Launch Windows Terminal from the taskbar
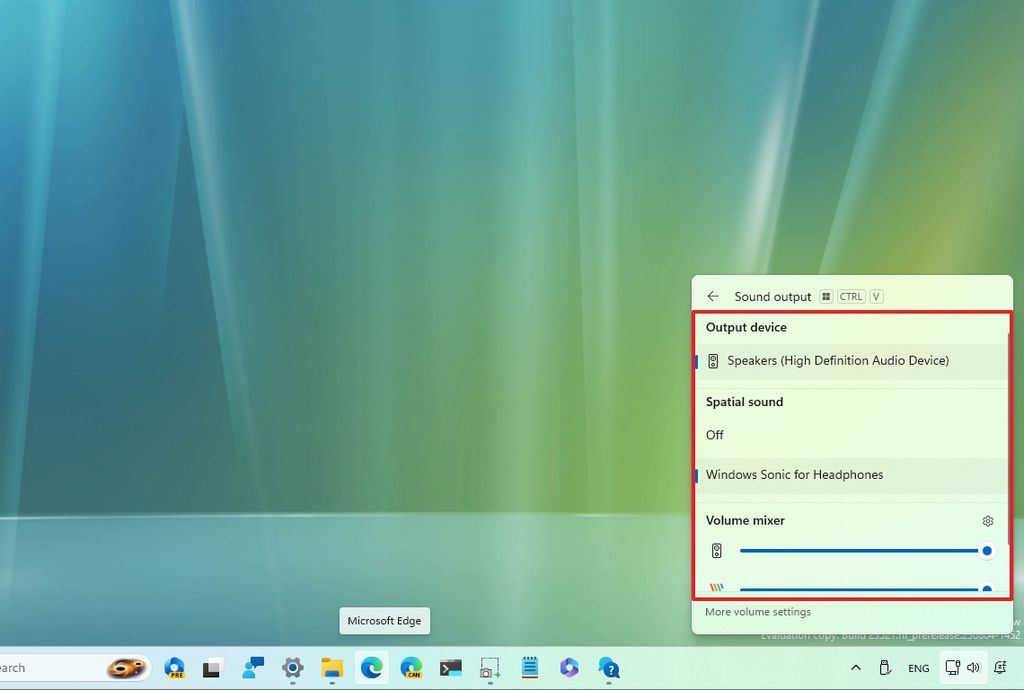This screenshot has height=690, width=1024. click(450, 668)
